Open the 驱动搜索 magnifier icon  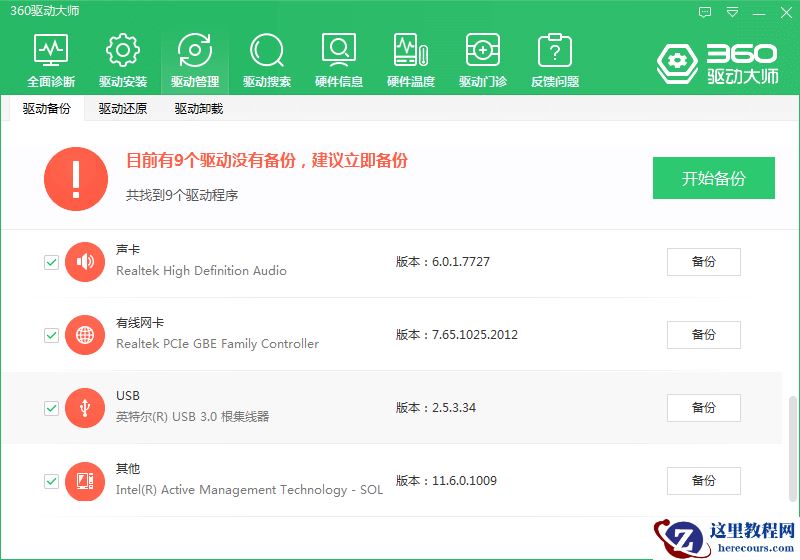(267, 60)
